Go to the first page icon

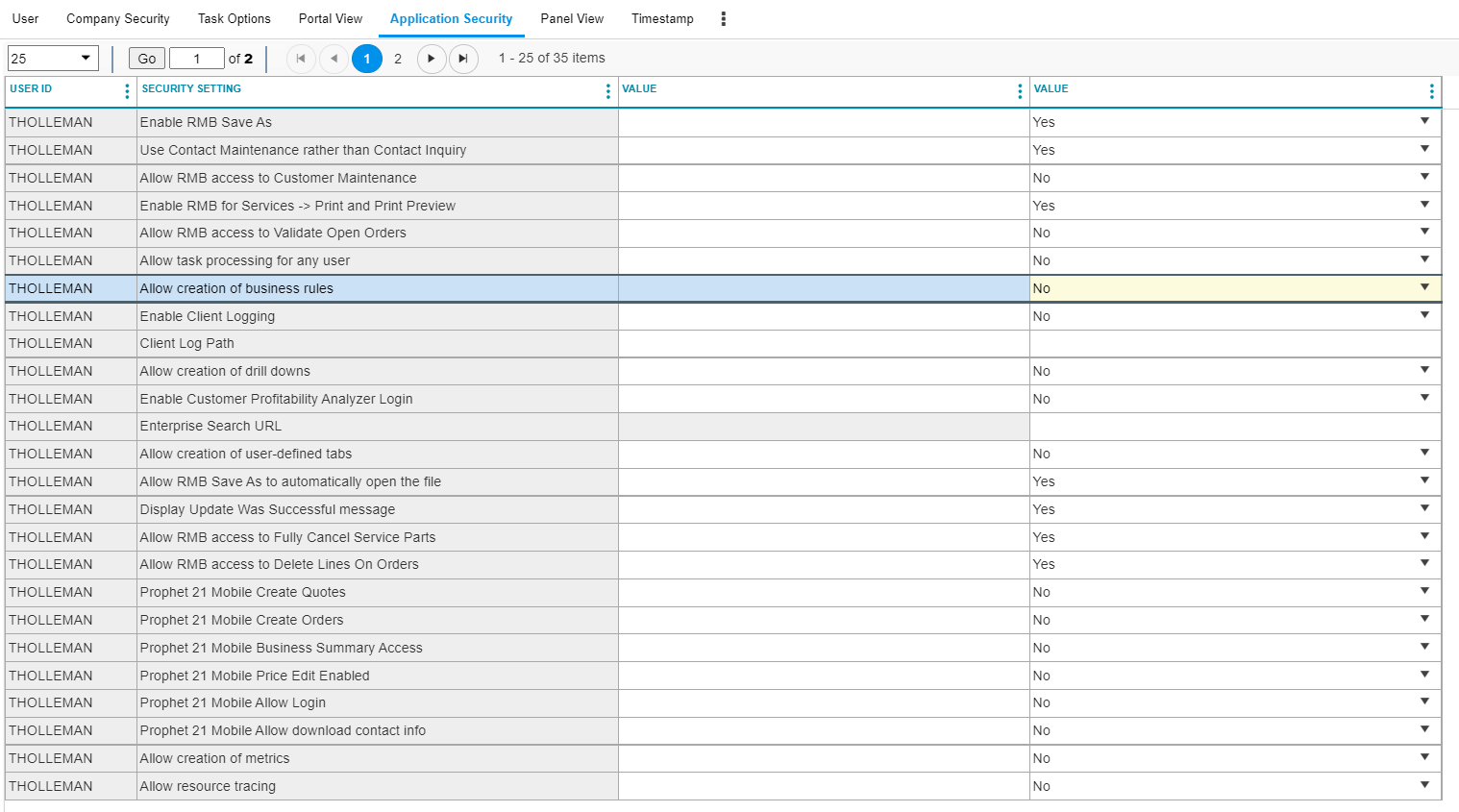301,59
